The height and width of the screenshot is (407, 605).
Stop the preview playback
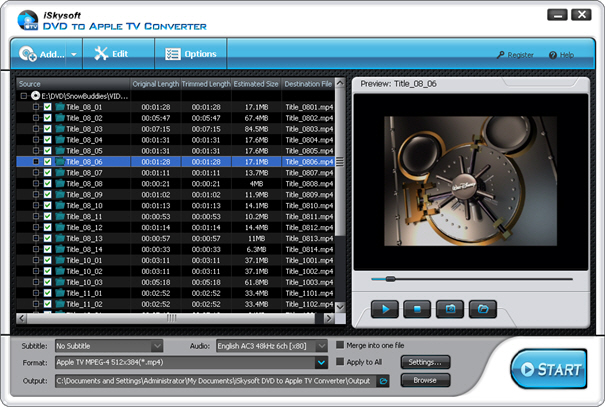coord(417,309)
